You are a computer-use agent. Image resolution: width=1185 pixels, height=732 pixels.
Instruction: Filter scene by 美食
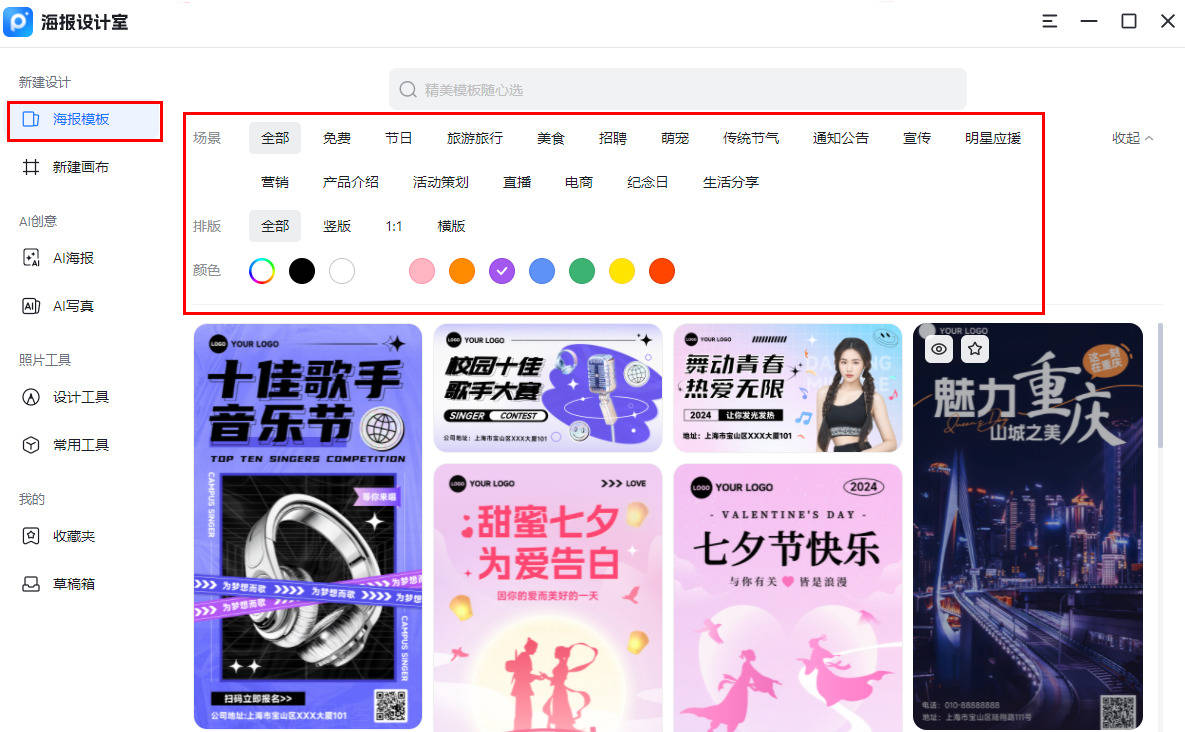(x=551, y=138)
